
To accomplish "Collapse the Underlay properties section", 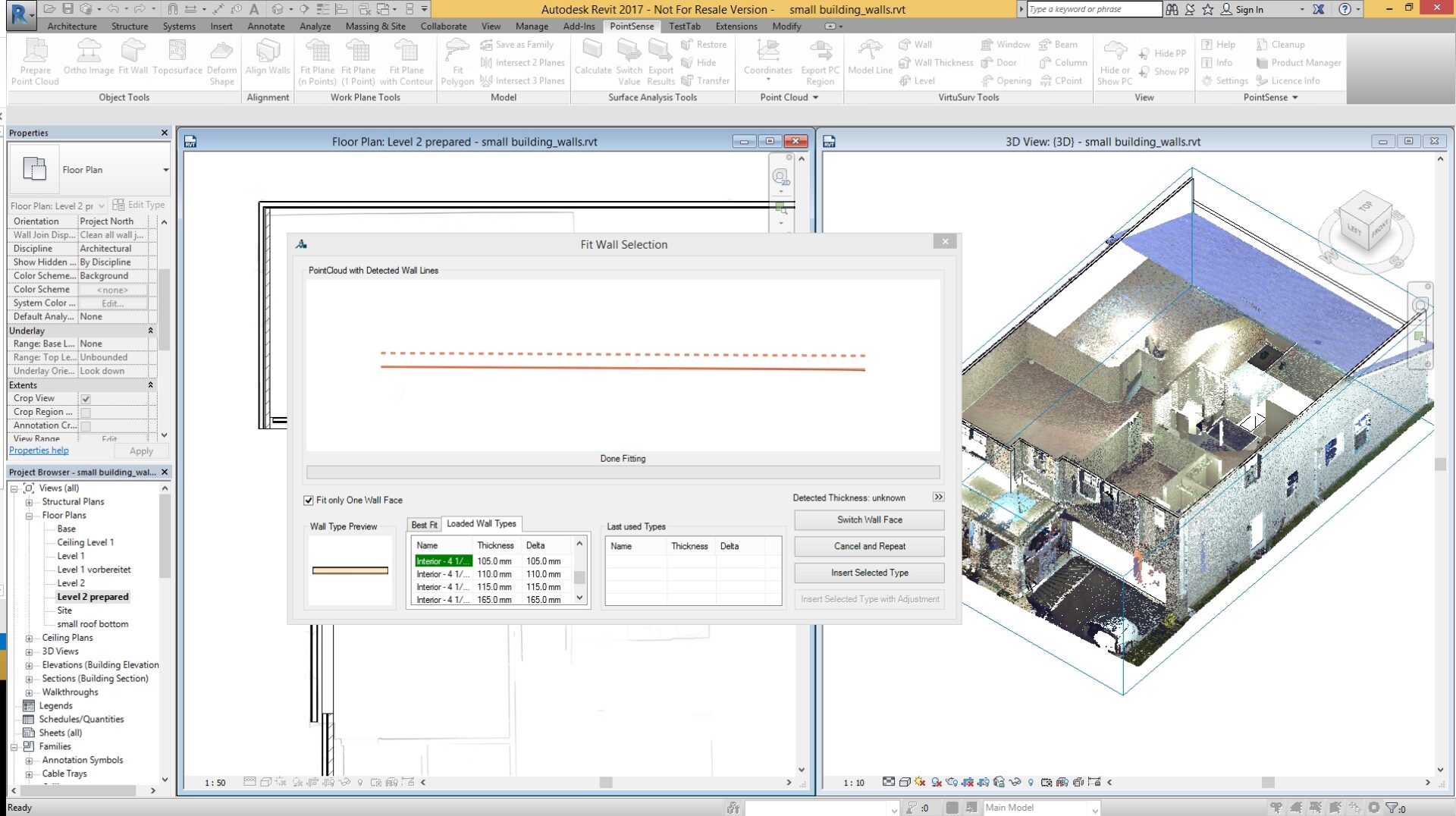I will pyautogui.click(x=150, y=331).
